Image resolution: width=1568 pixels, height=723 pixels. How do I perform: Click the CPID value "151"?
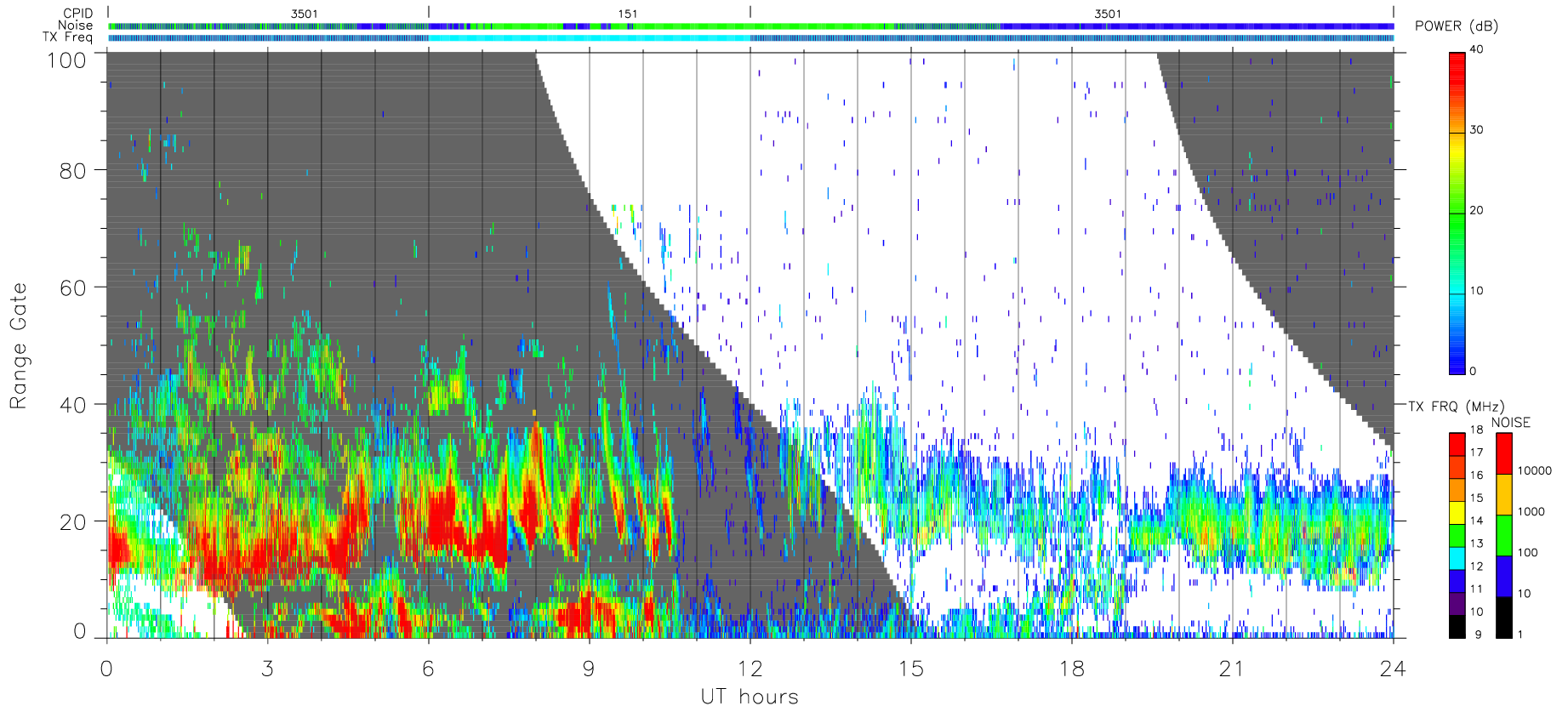628,14
